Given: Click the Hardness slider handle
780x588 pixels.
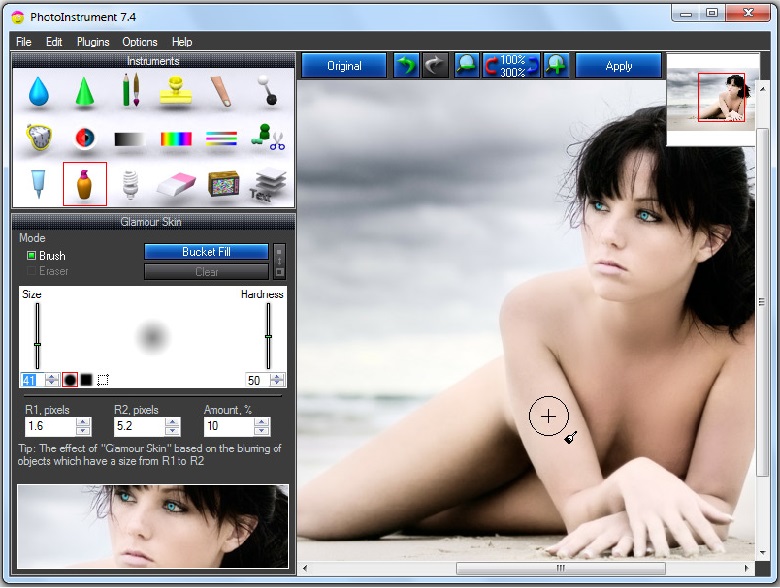Looking at the screenshot, I should [268, 337].
